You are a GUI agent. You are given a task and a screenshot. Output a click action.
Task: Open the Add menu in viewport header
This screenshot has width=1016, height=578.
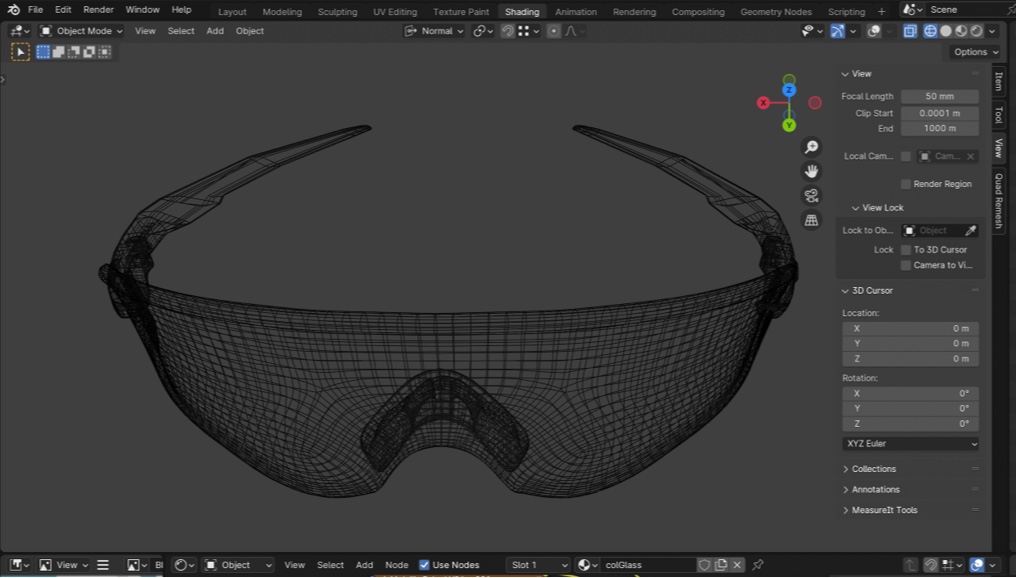coord(215,31)
